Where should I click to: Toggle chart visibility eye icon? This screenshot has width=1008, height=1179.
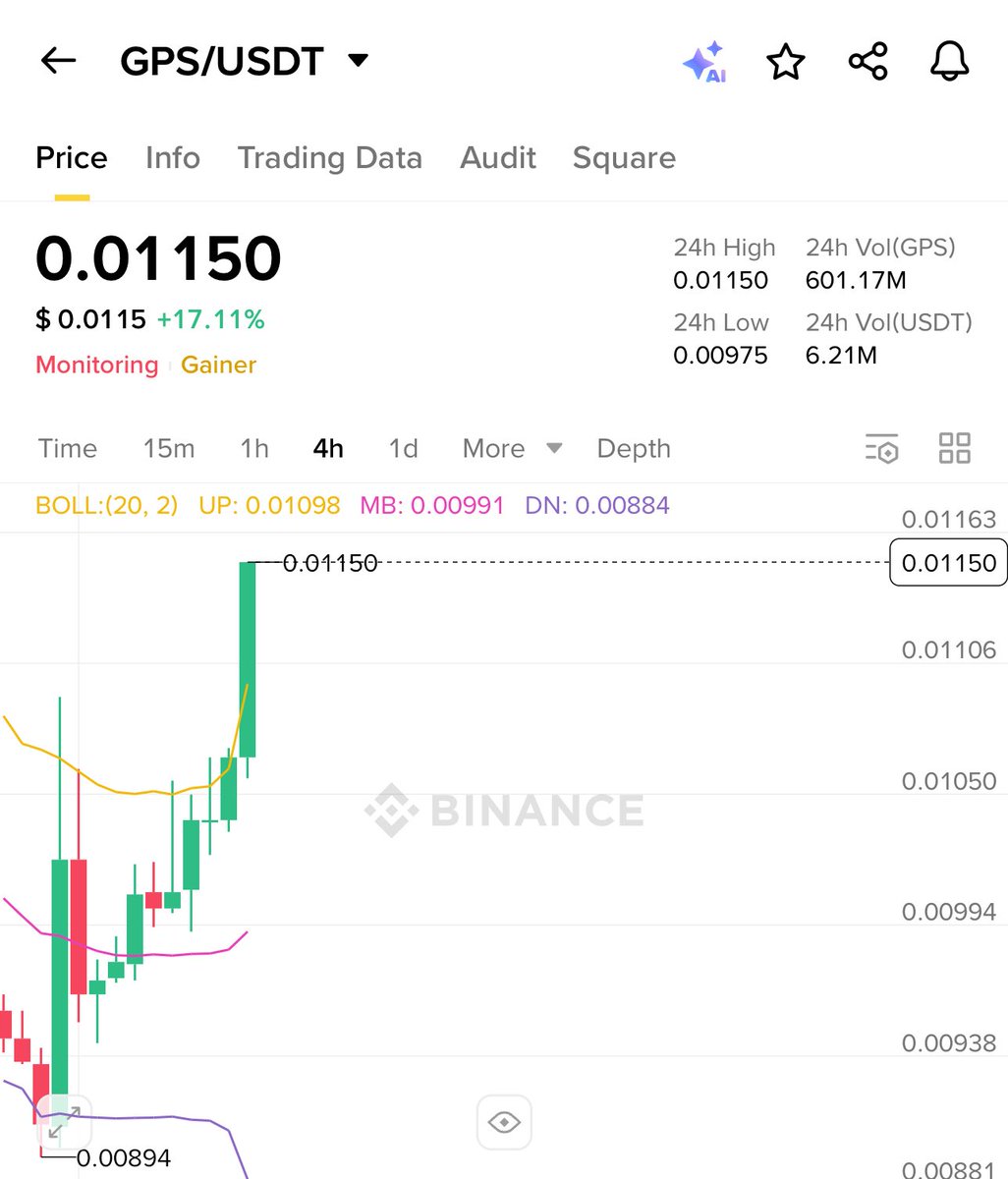pos(504,1122)
